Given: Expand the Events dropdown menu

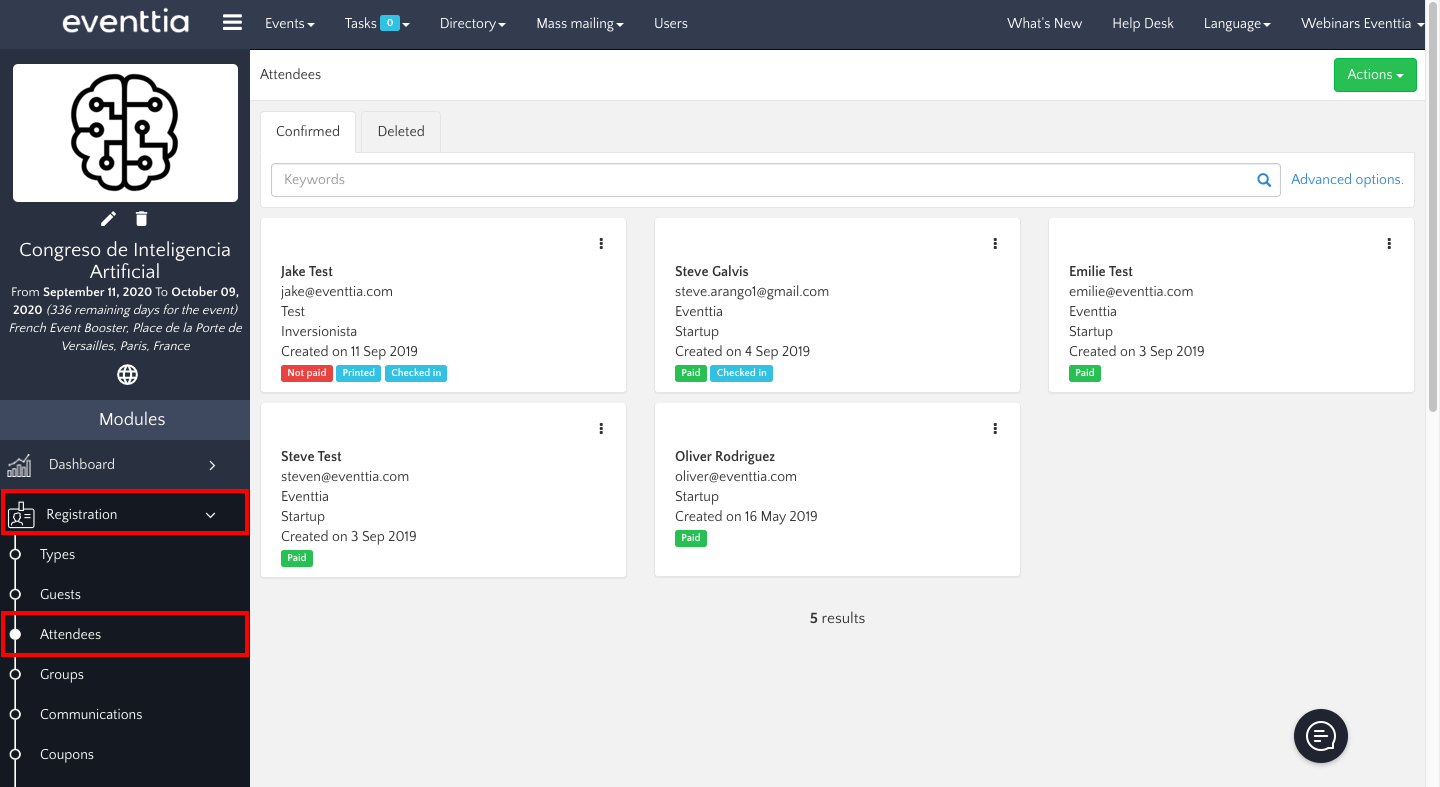Looking at the screenshot, I should tap(289, 23).
